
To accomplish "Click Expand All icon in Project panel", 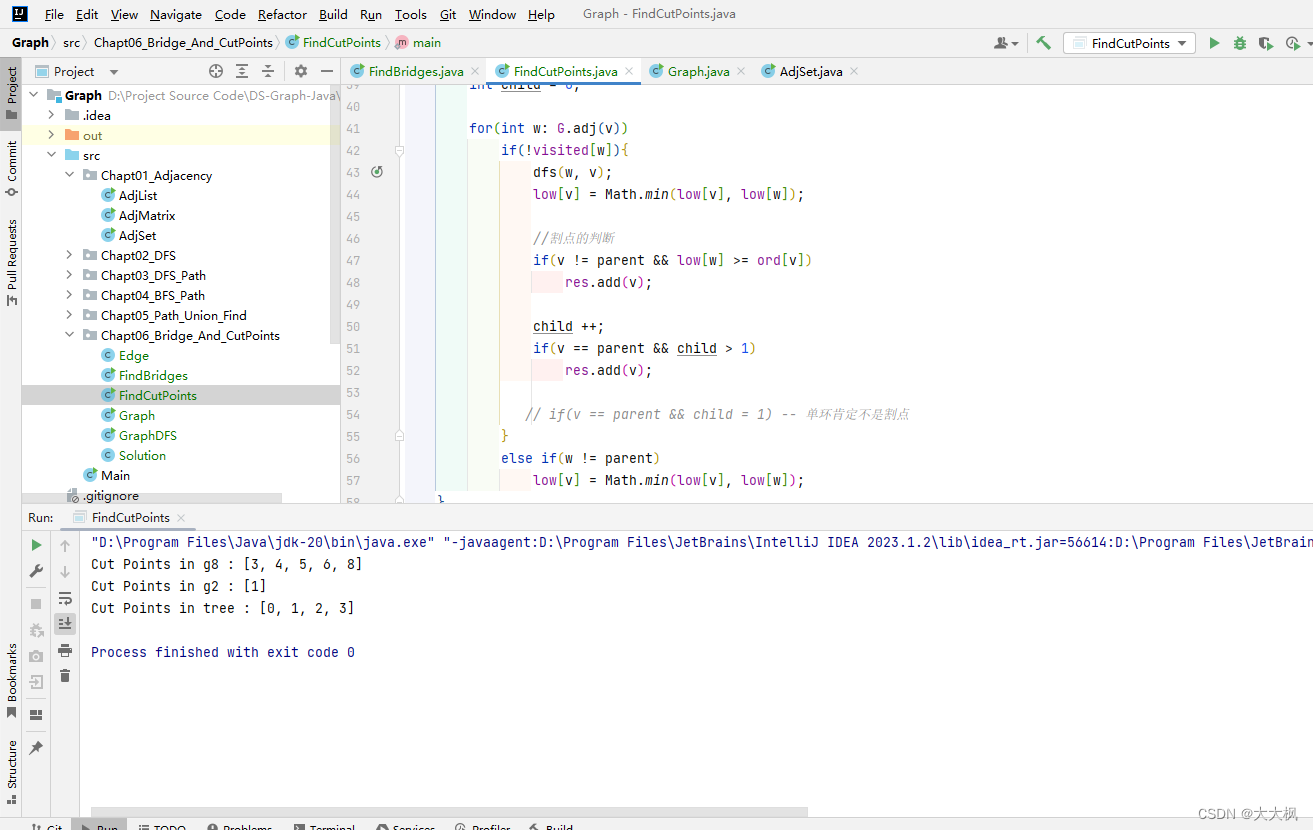I will (242, 71).
